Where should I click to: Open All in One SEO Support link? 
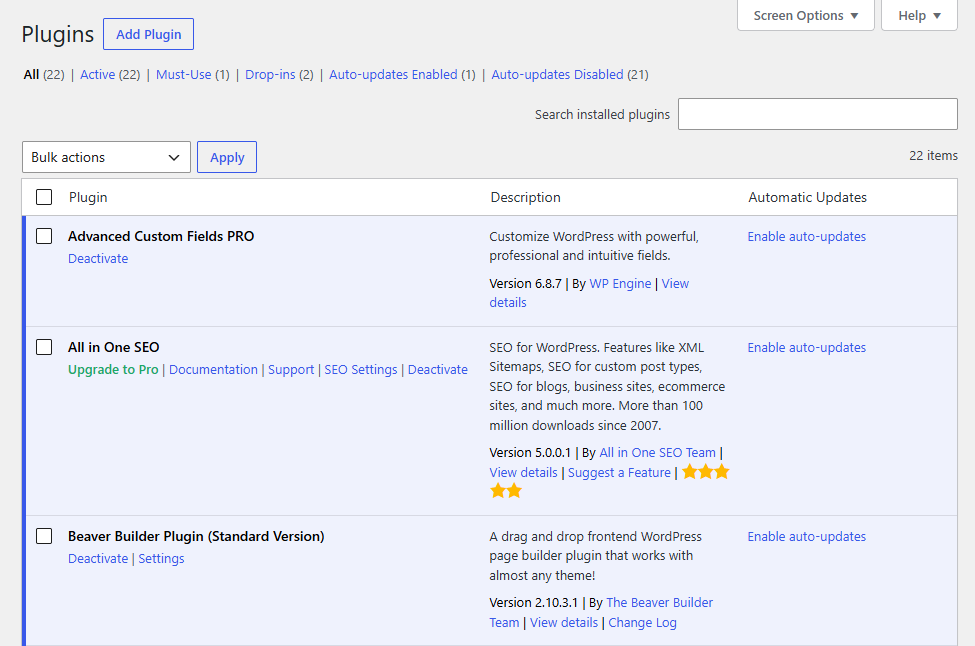pos(291,369)
